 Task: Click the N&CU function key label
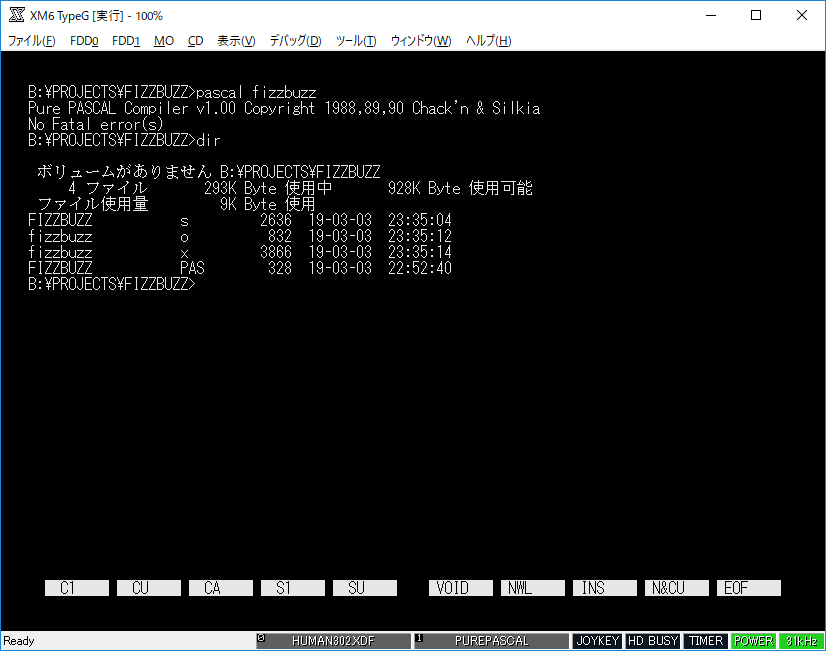677,588
